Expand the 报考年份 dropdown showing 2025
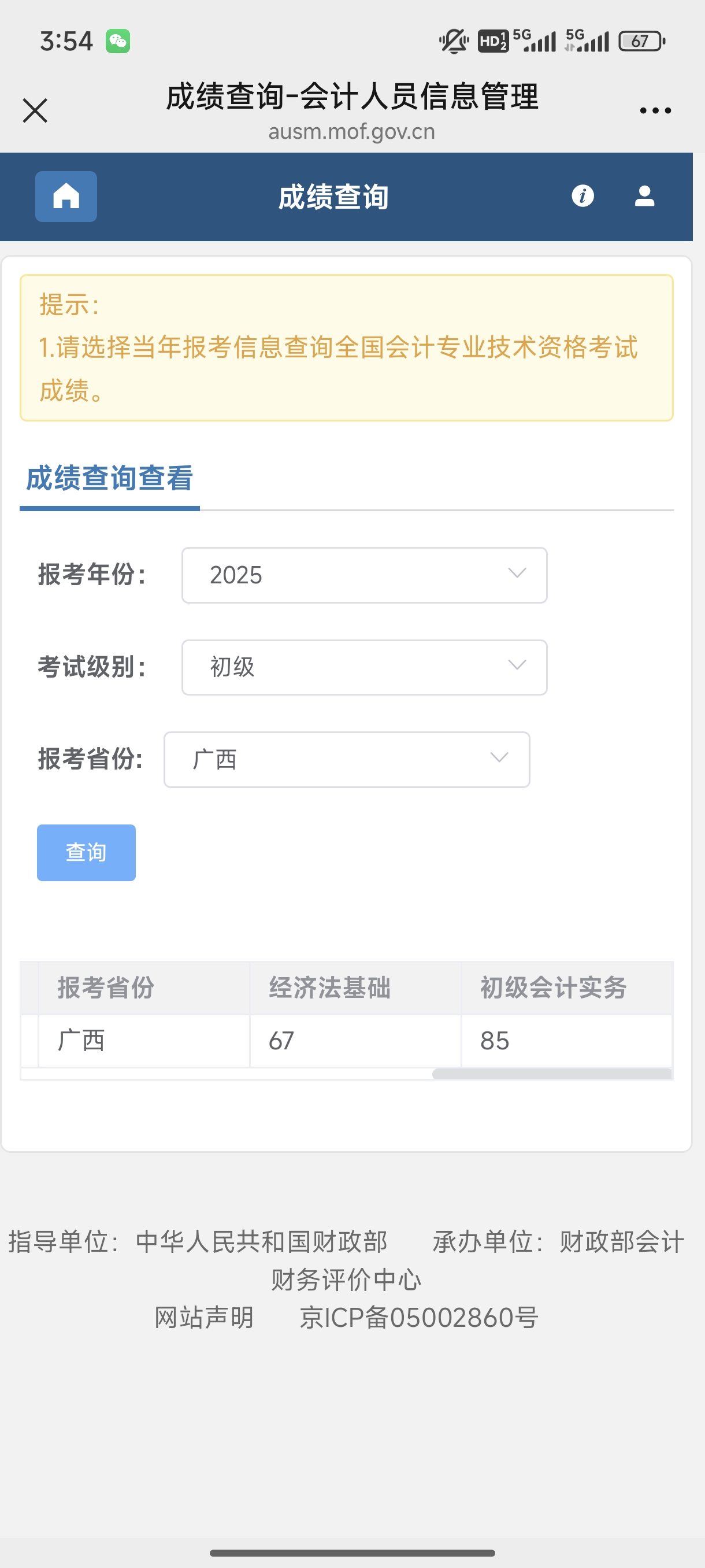This screenshot has width=705, height=1568. (365, 575)
